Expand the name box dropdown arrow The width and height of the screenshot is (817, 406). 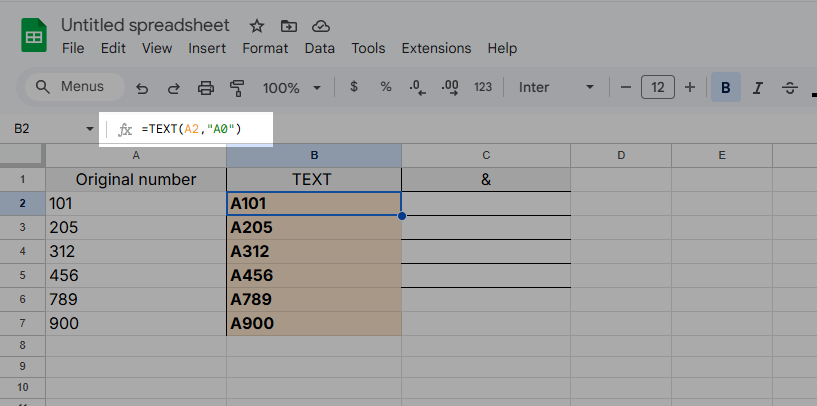point(90,129)
